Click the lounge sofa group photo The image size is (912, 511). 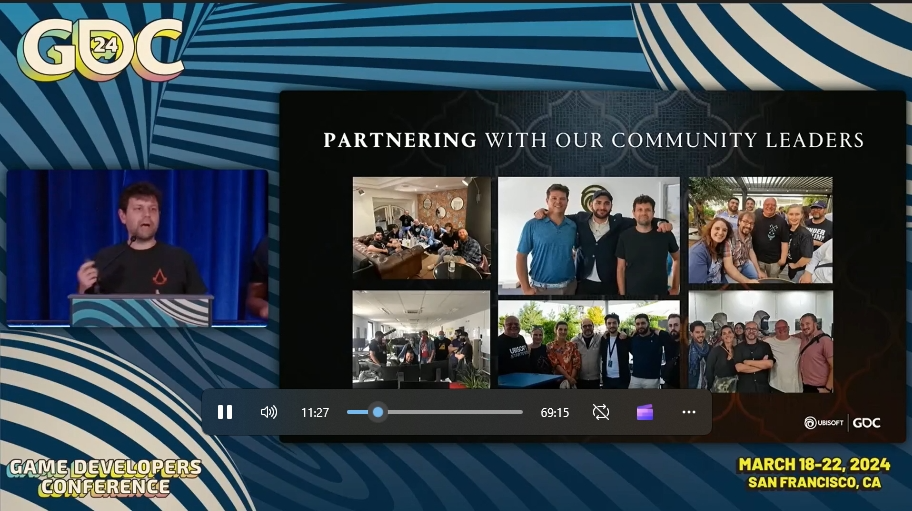coord(422,228)
